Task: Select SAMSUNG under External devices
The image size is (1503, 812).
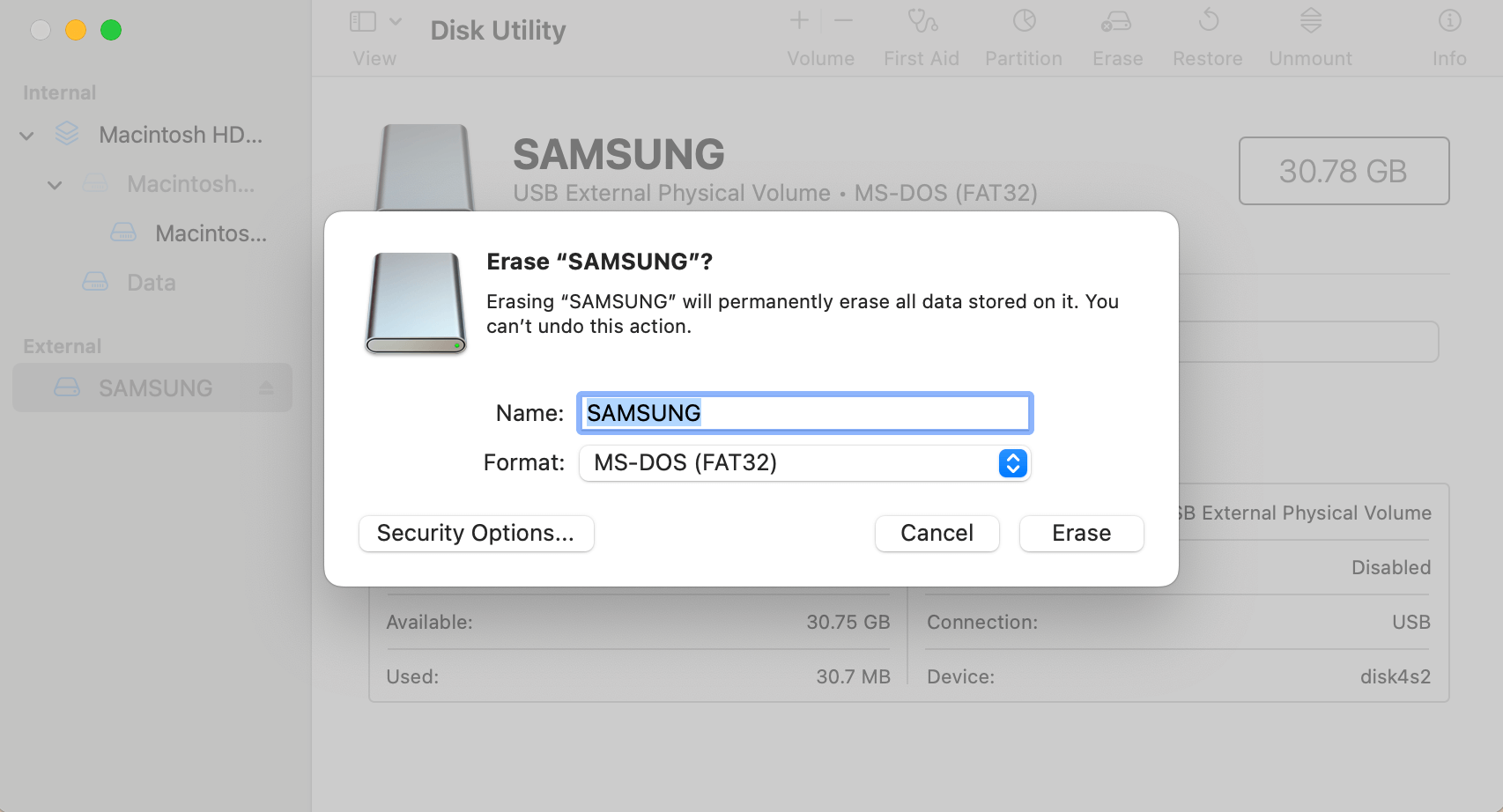Action: pos(156,388)
